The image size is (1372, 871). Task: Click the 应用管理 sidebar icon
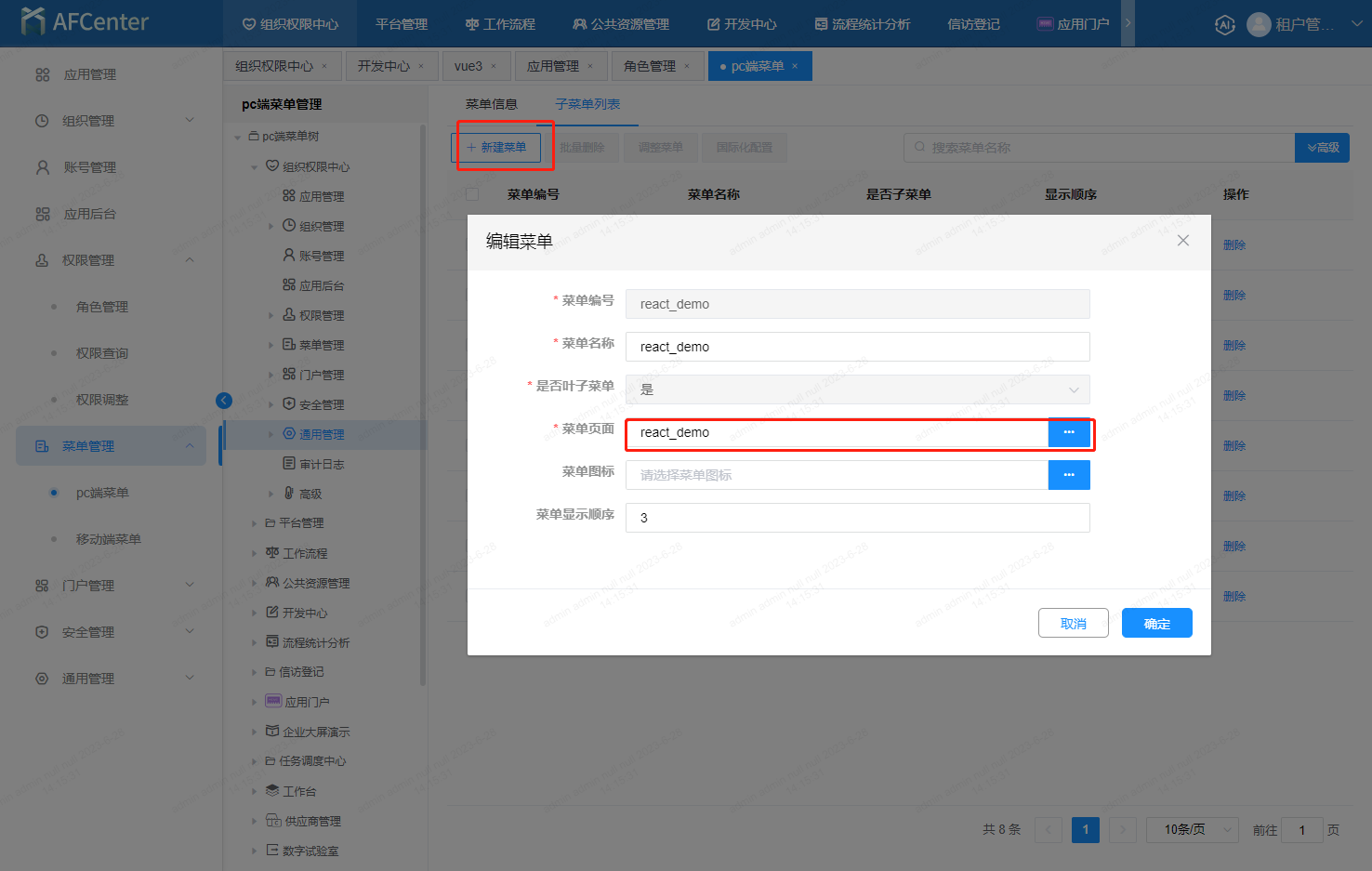coord(43,74)
